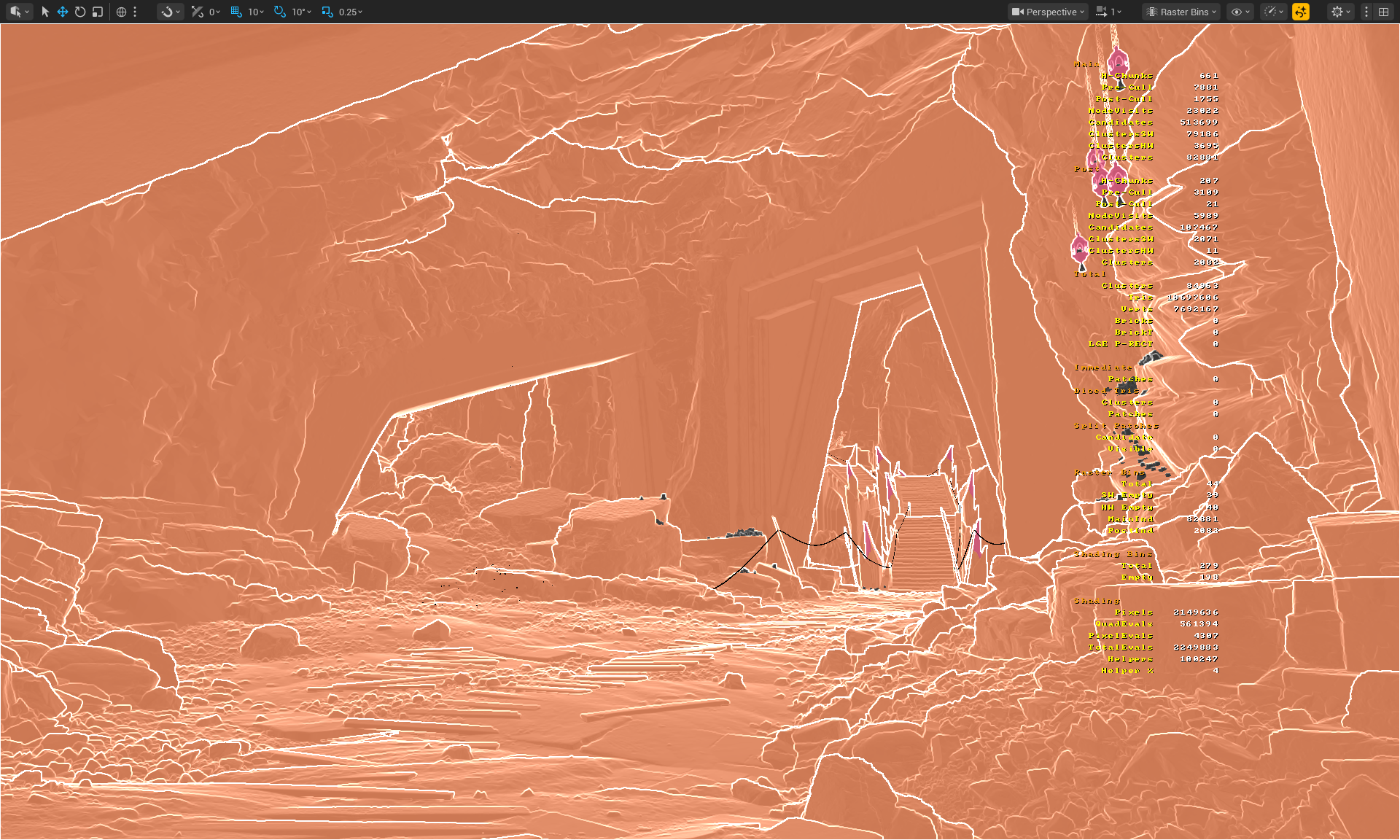This screenshot has height=840, width=1400.
Task: Toggle surface snapping with value 0
Action: (x=198, y=12)
